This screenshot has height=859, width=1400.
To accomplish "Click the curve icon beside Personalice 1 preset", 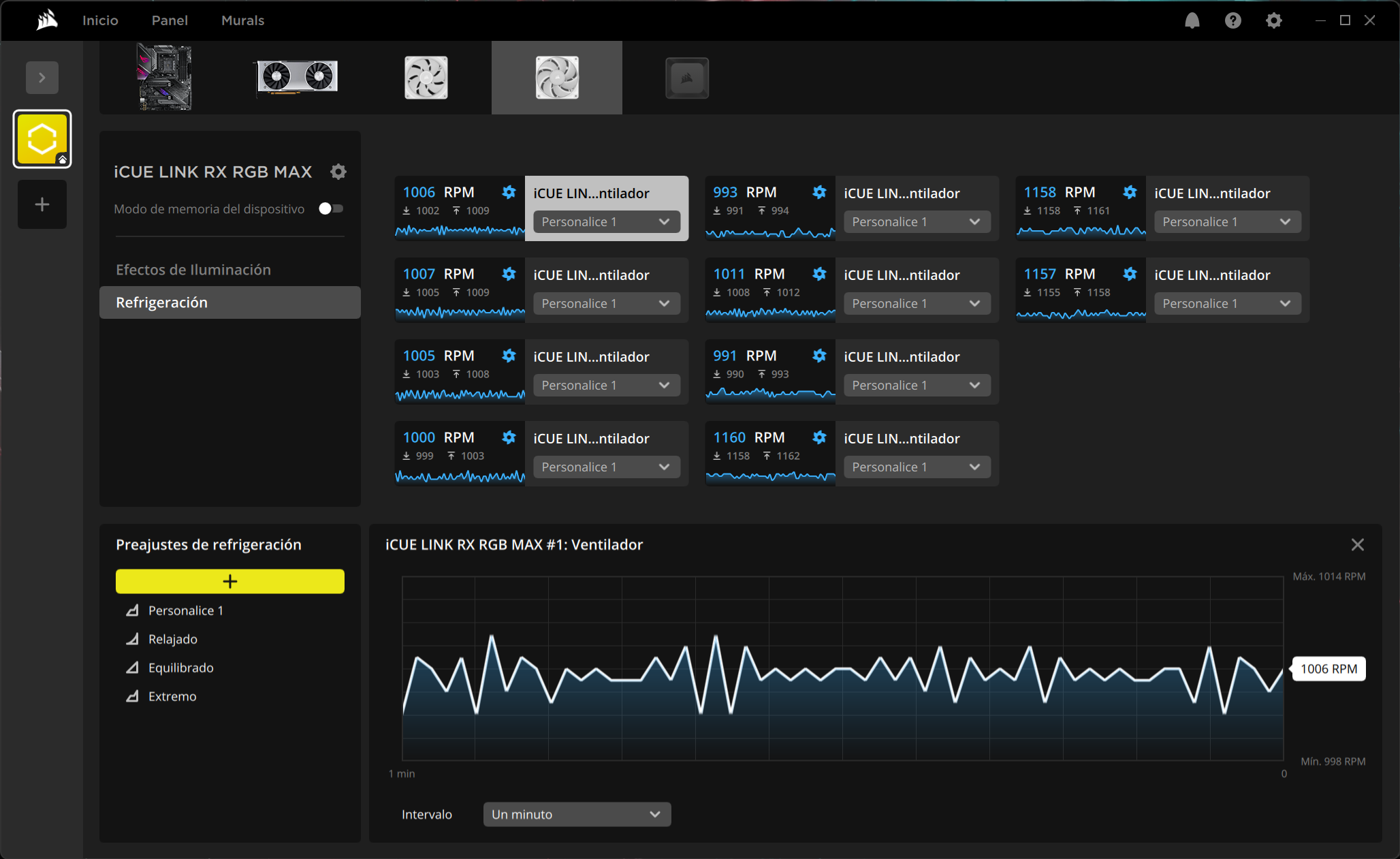I will [133, 610].
